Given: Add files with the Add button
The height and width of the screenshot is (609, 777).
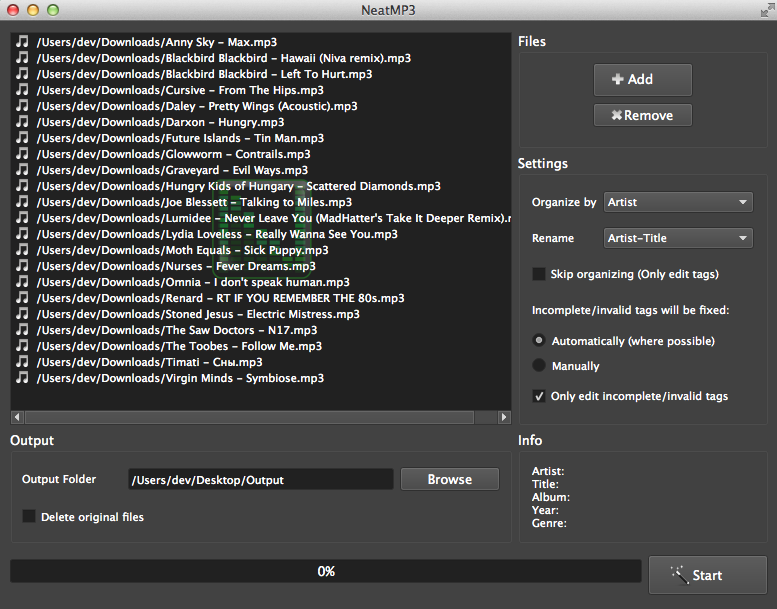Looking at the screenshot, I should (643, 79).
